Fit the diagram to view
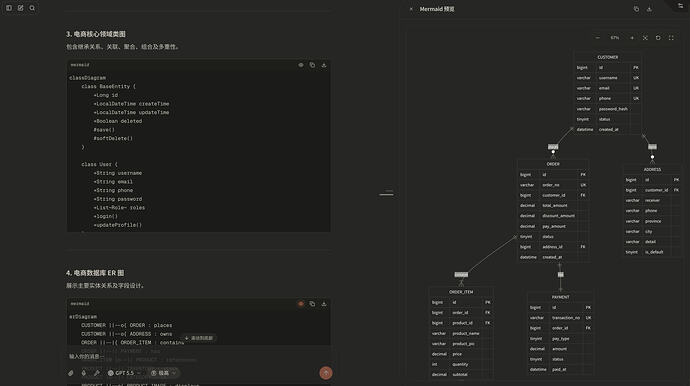Screen dimensions: 690x386 645,38
